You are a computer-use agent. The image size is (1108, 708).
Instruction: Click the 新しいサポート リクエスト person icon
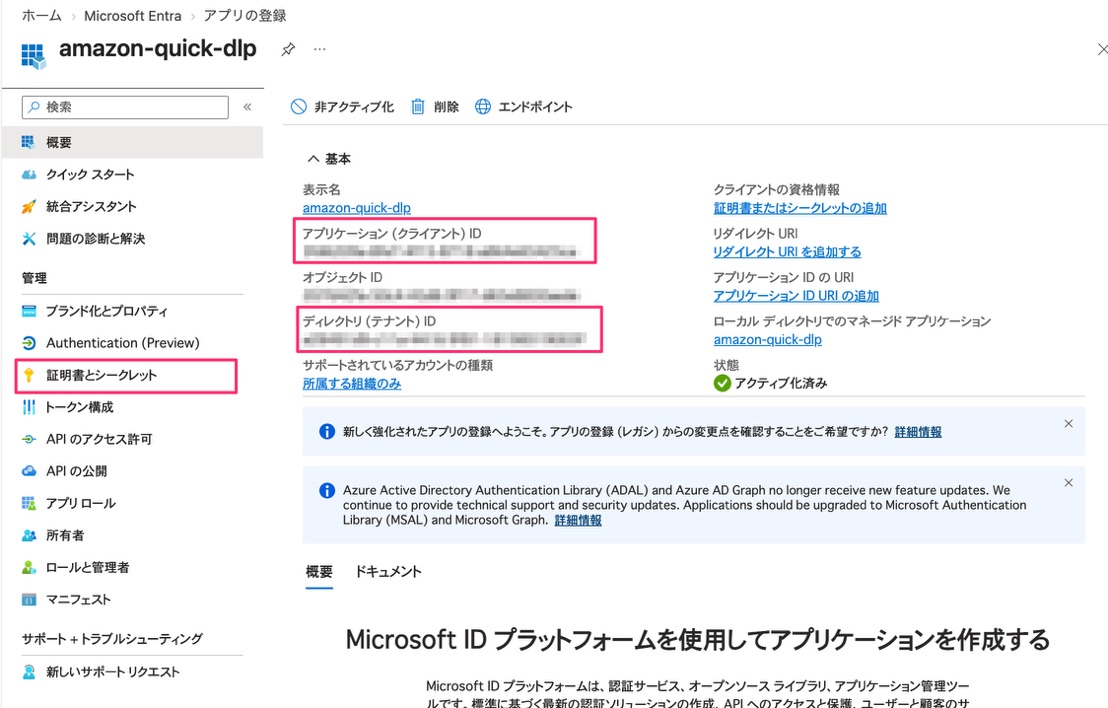pyautogui.click(x=28, y=672)
